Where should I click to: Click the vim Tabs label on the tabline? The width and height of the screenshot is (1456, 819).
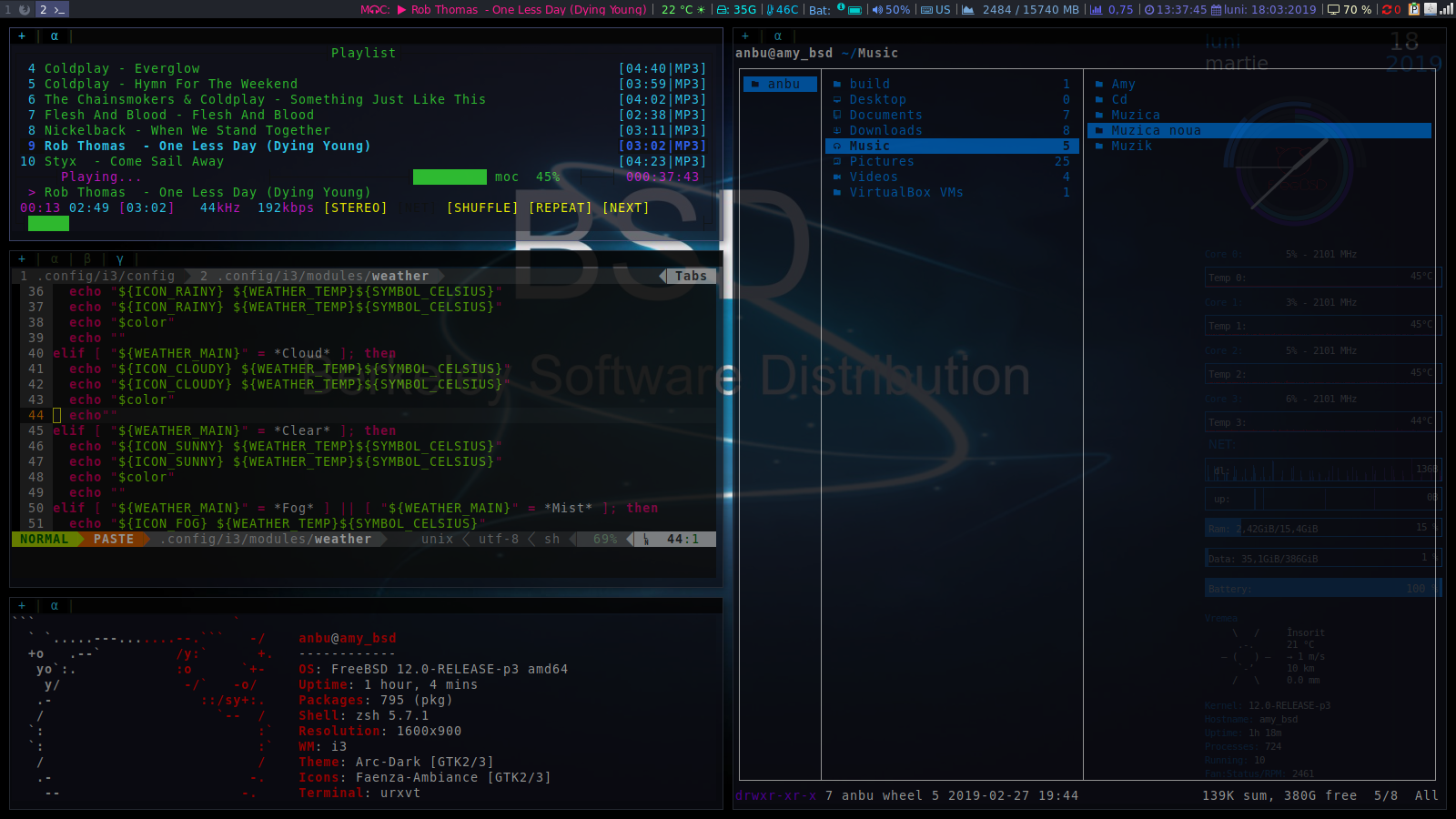[691, 276]
